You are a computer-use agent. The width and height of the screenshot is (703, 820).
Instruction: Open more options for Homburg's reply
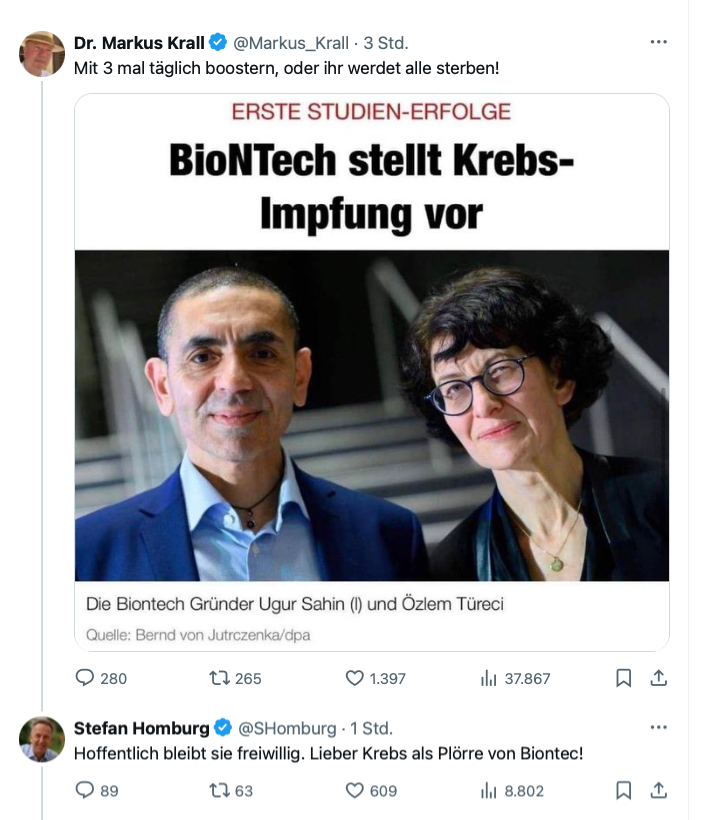tap(658, 727)
